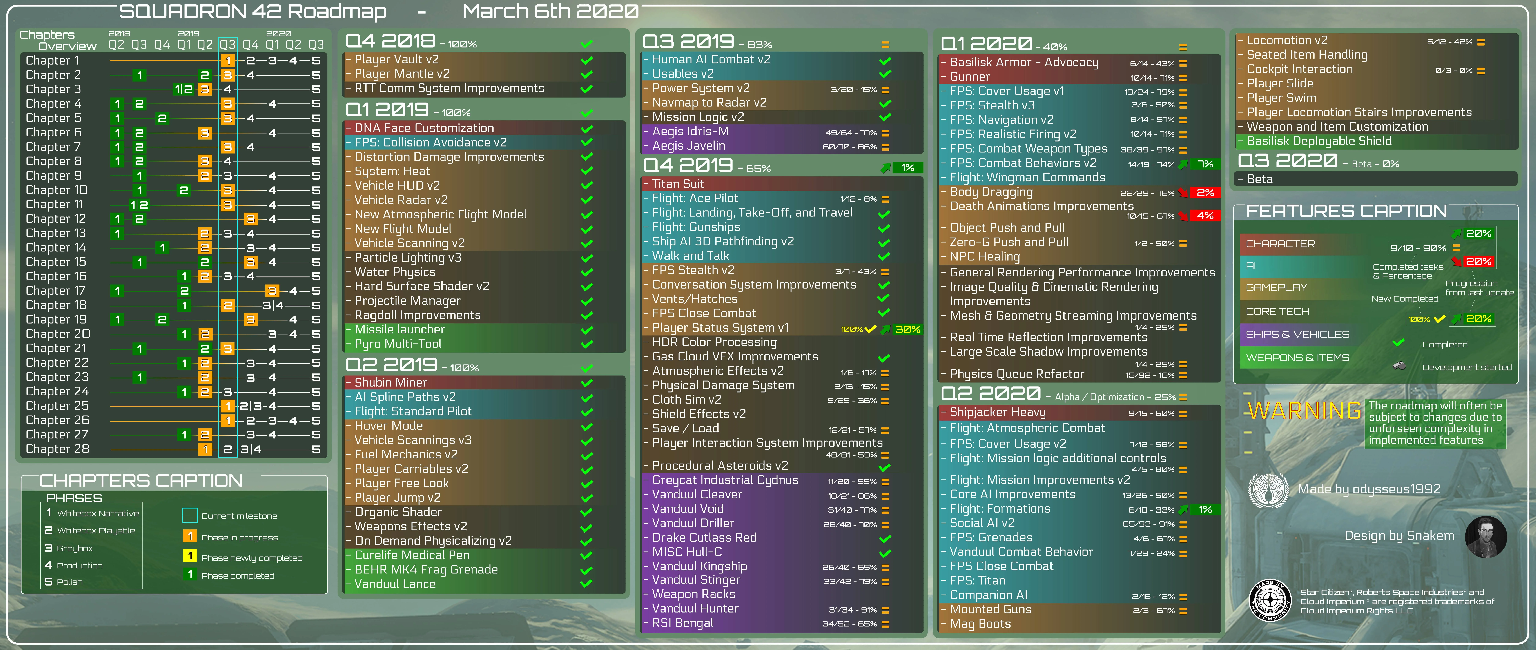Click the orange status bars next to Gunner
The width and height of the screenshot is (1536, 650).
1183,77
